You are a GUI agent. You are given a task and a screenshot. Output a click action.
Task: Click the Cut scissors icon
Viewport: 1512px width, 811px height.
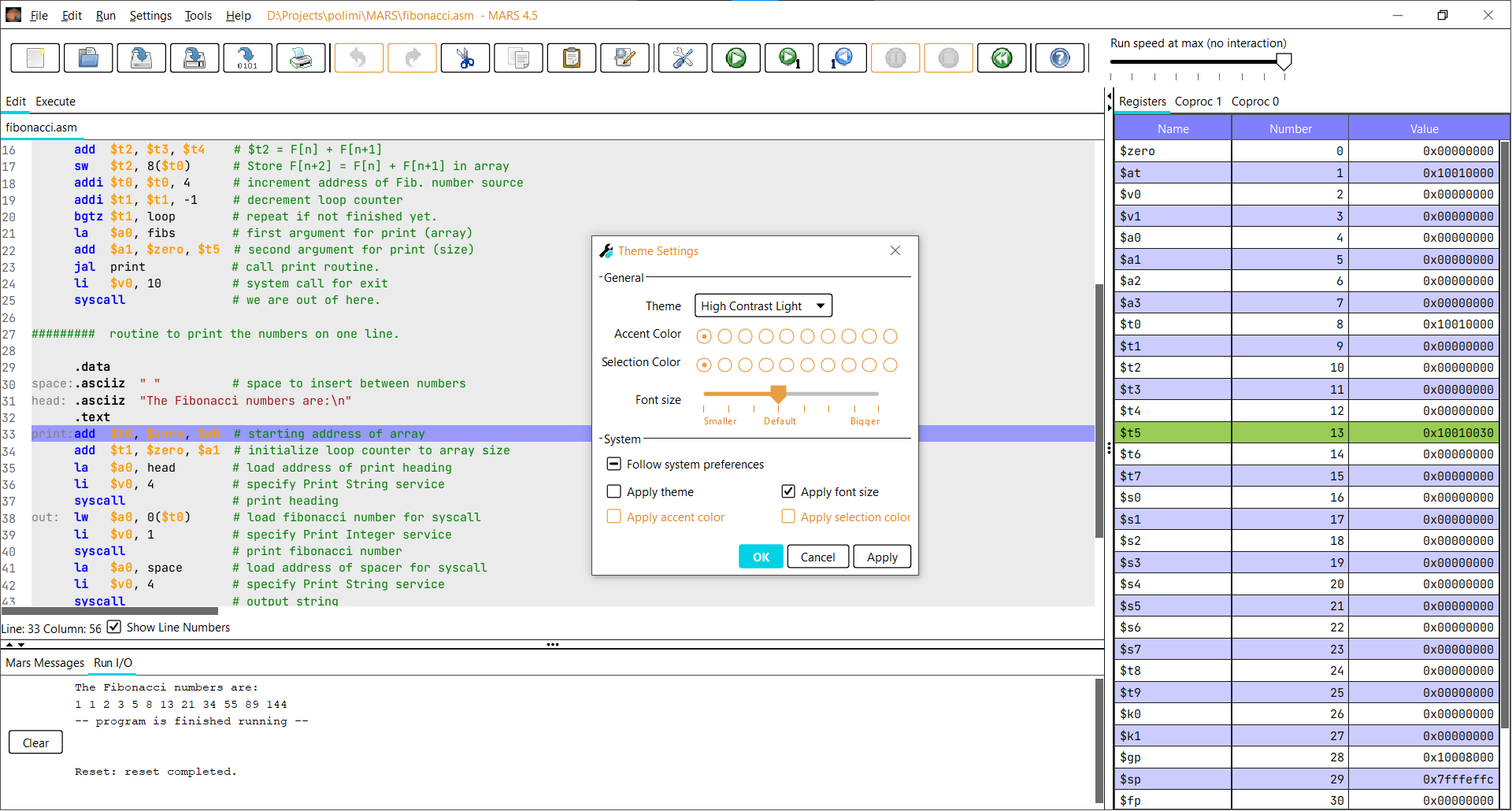[x=465, y=57]
